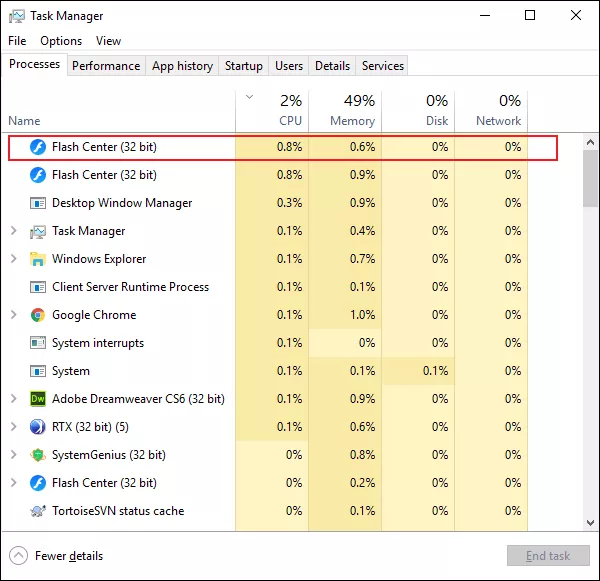
Task: Click the scrollbar down arrow
Action: tap(590, 522)
